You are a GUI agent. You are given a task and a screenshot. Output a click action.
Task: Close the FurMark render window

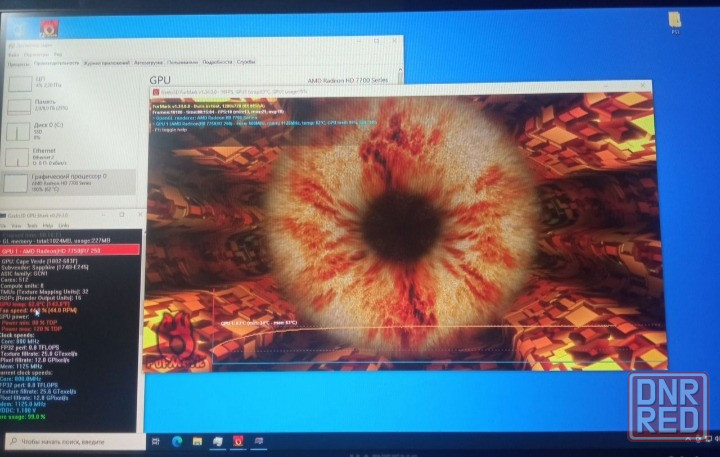[642, 85]
